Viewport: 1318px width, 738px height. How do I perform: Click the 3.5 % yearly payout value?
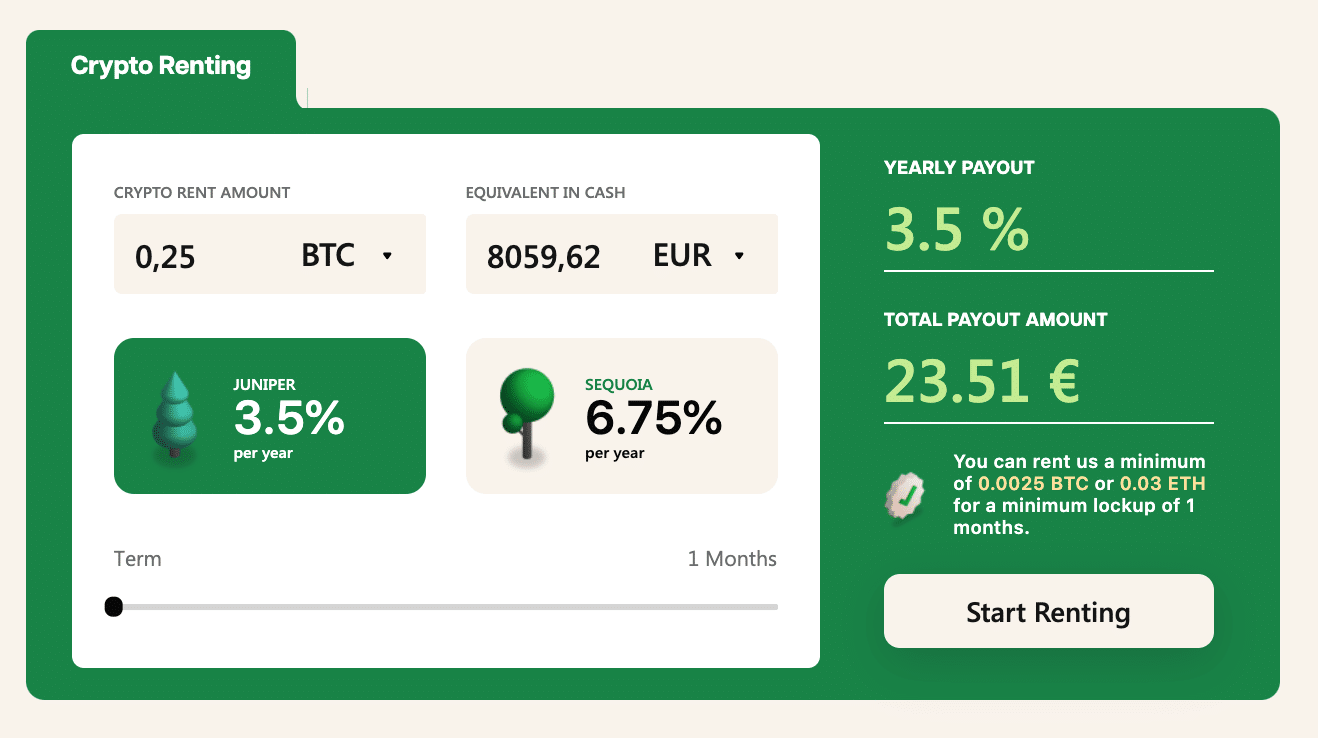click(x=956, y=229)
